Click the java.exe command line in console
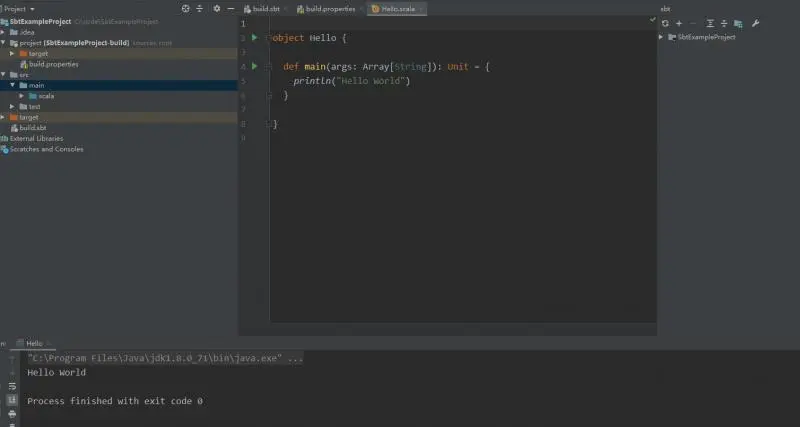The image size is (800, 427). 165,358
